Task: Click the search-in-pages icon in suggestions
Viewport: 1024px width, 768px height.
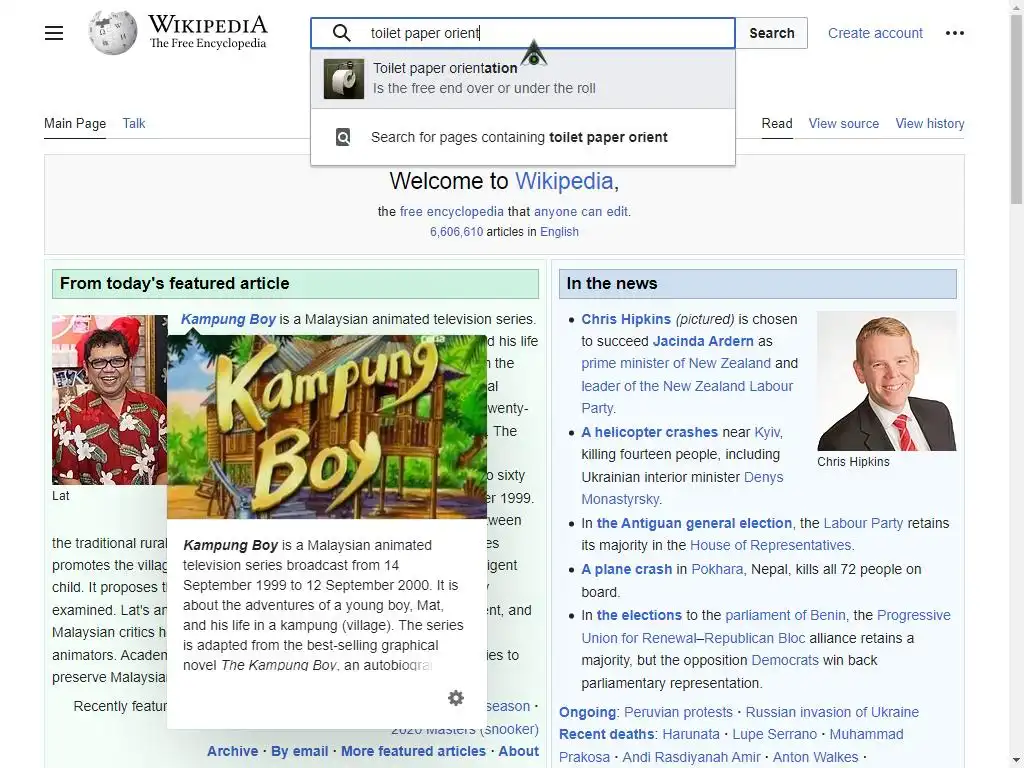Action: pos(343,137)
